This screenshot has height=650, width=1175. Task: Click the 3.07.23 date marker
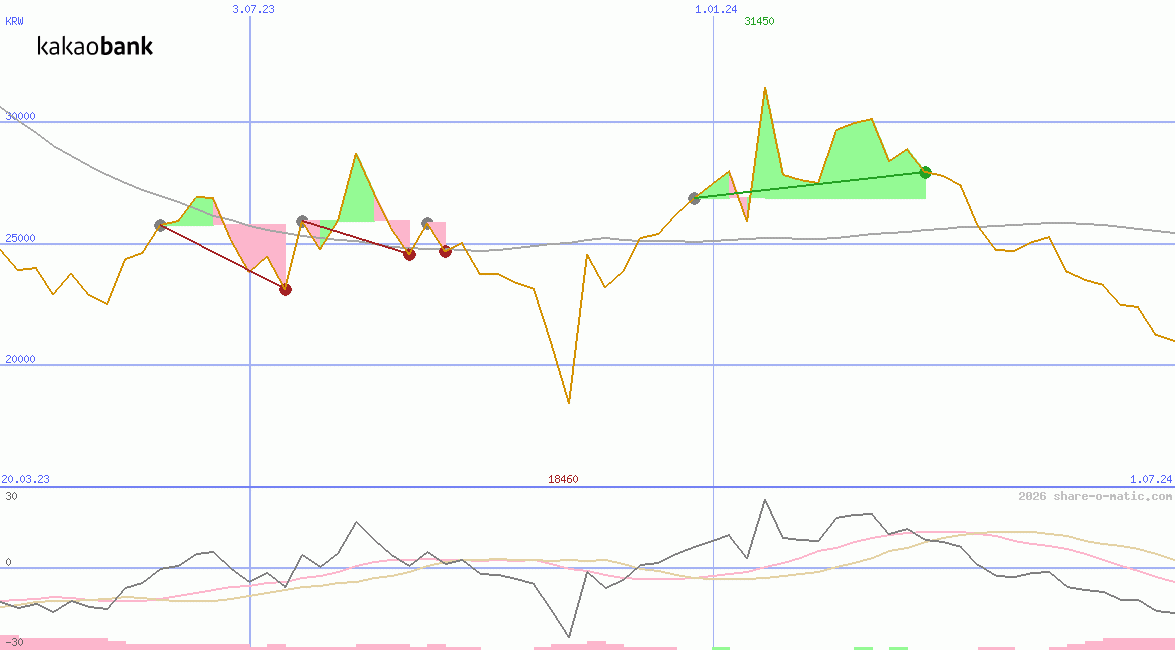253,9
